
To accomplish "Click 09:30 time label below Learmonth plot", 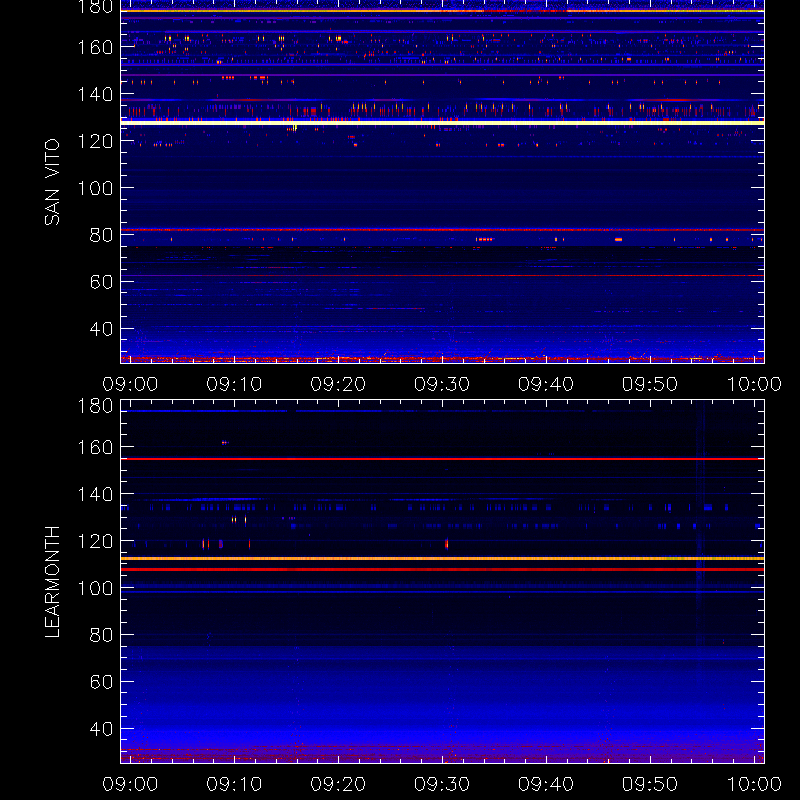I will pyautogui.click(x=442, y=784).
